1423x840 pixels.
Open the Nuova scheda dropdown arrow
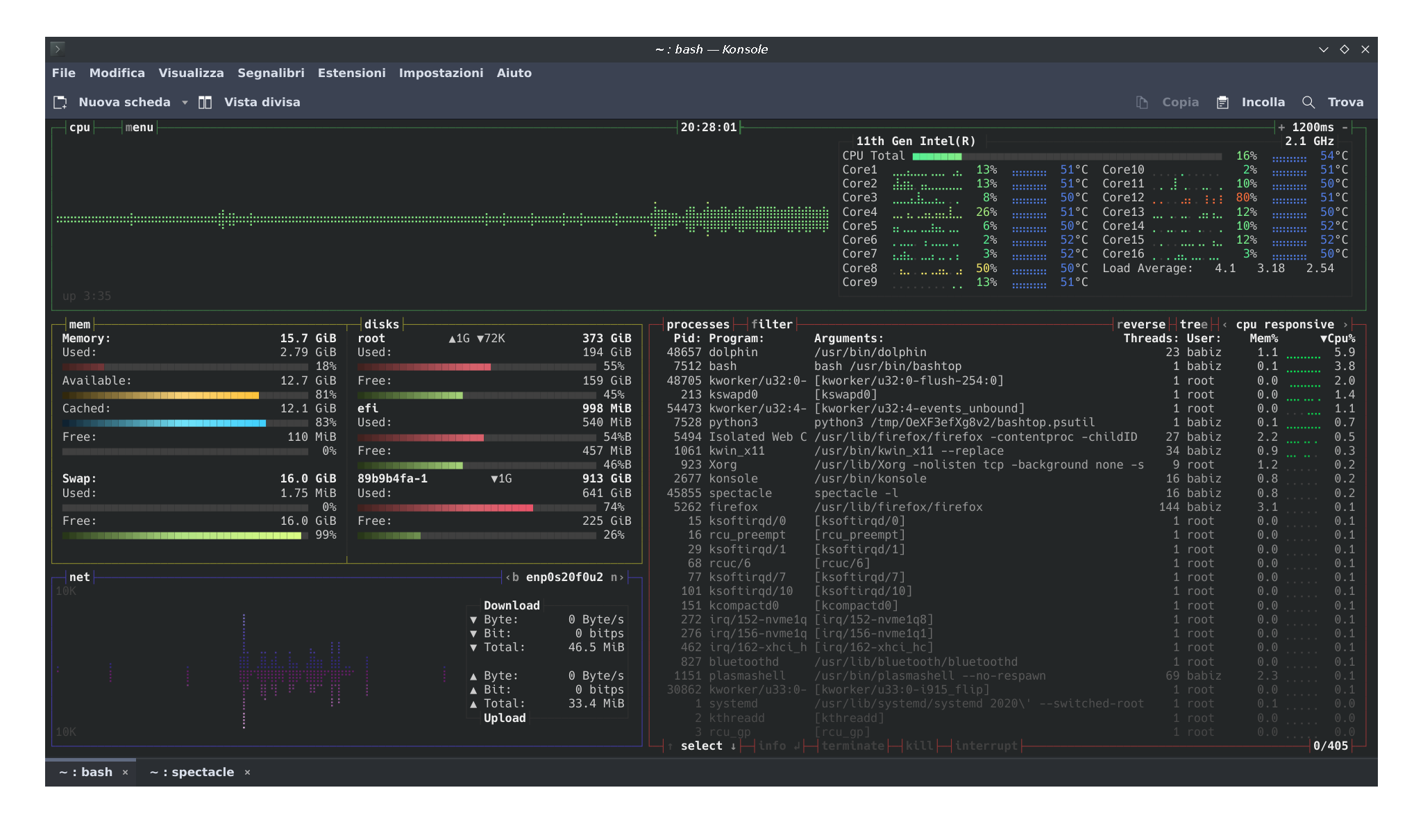(185, 102)
